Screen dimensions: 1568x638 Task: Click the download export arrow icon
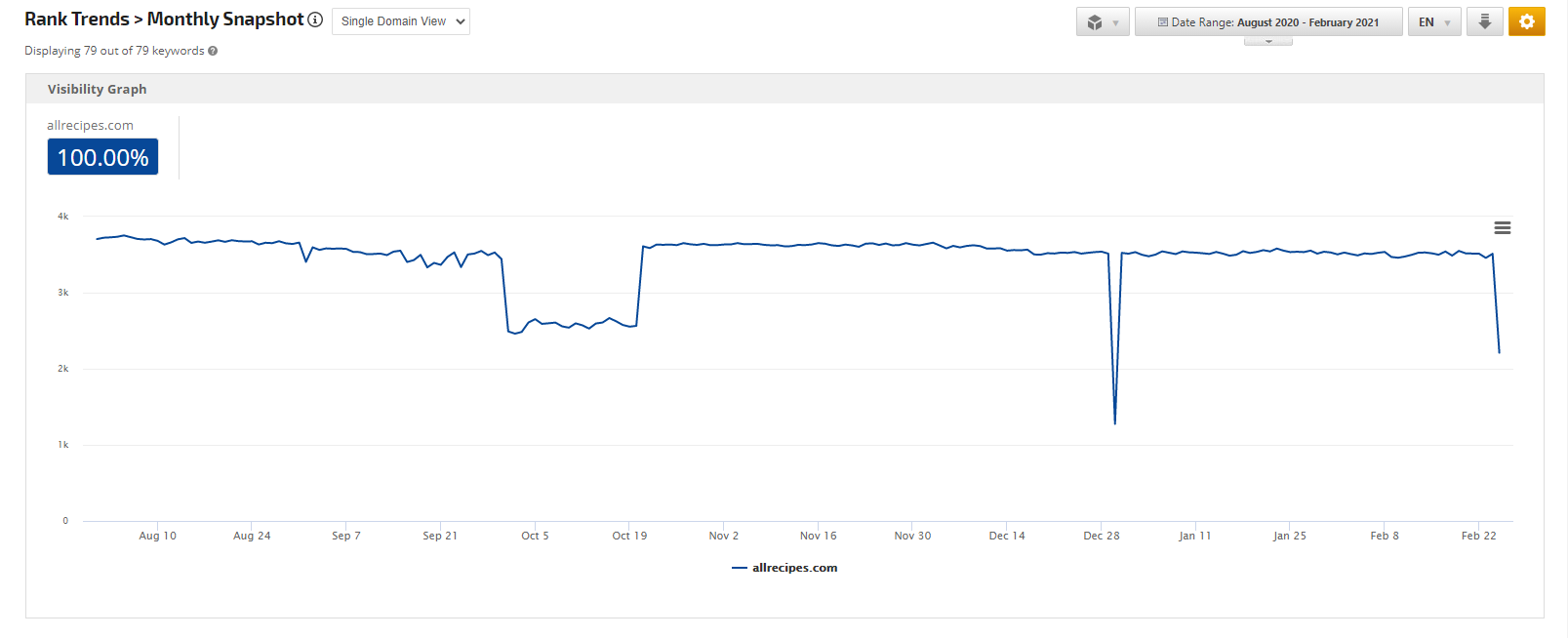coord(1484,21)
